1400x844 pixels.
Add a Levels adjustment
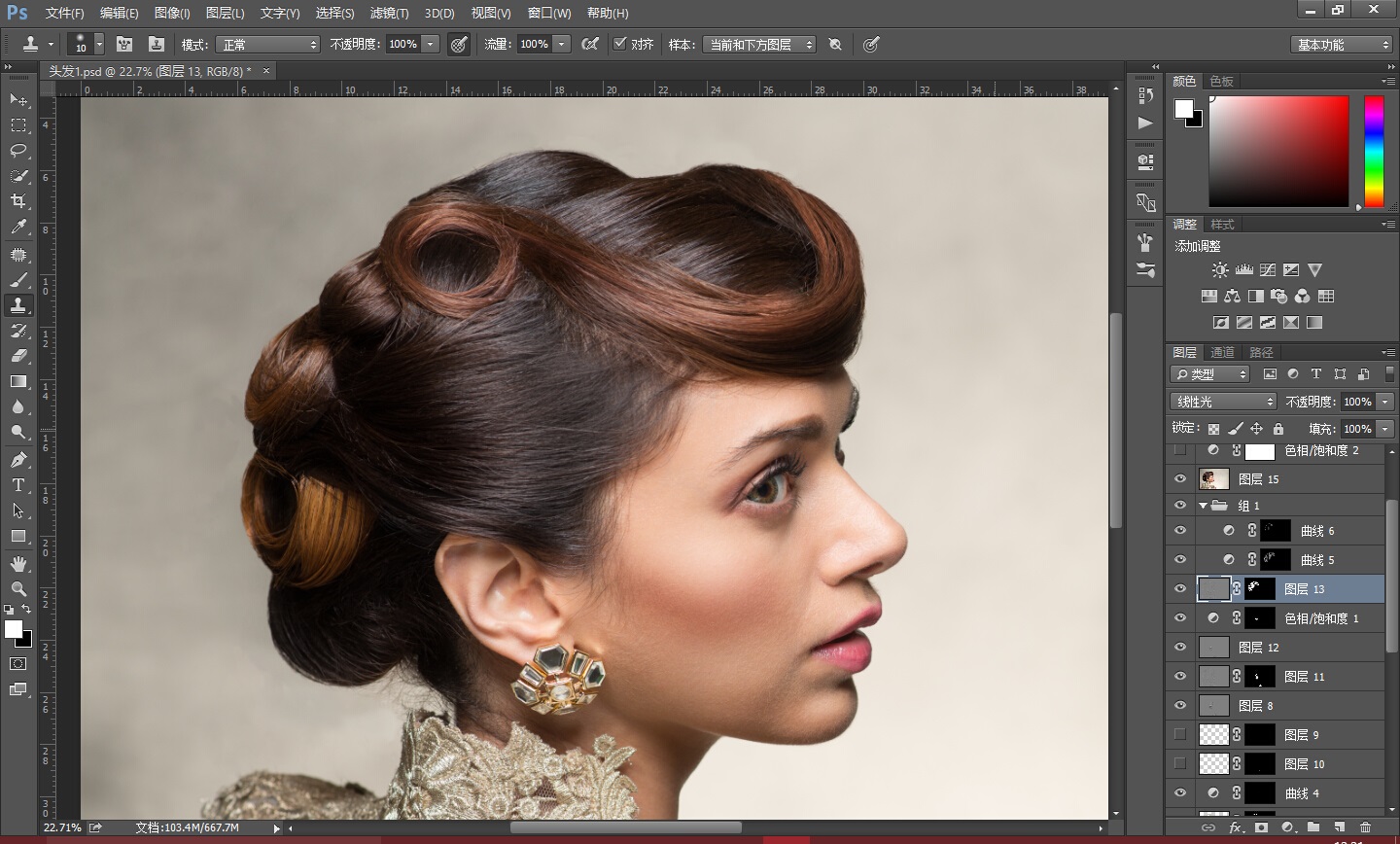pyautogui.click(x=1243, y=270)
